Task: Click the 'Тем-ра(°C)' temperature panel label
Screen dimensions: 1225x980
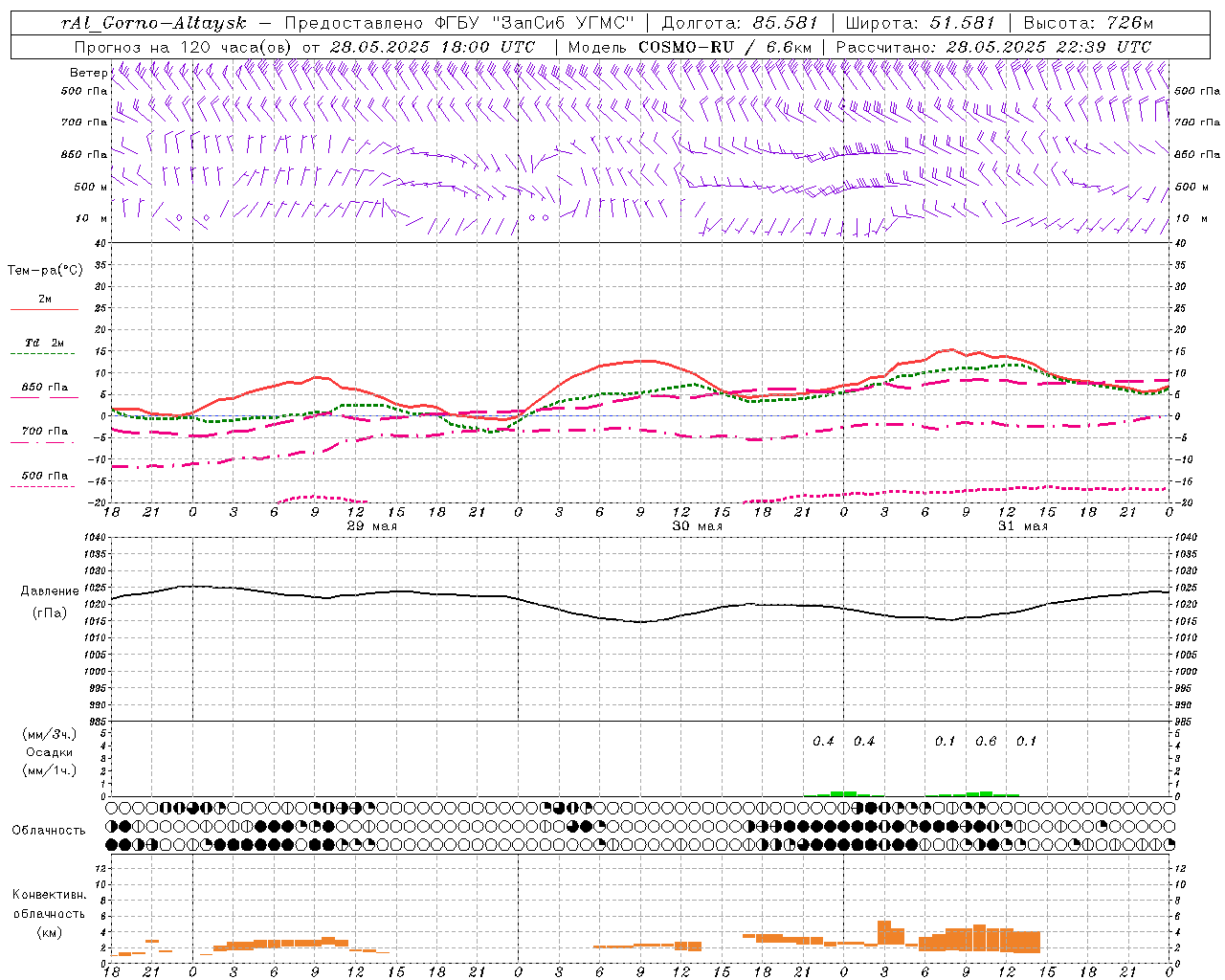Action: click(45, 271)
